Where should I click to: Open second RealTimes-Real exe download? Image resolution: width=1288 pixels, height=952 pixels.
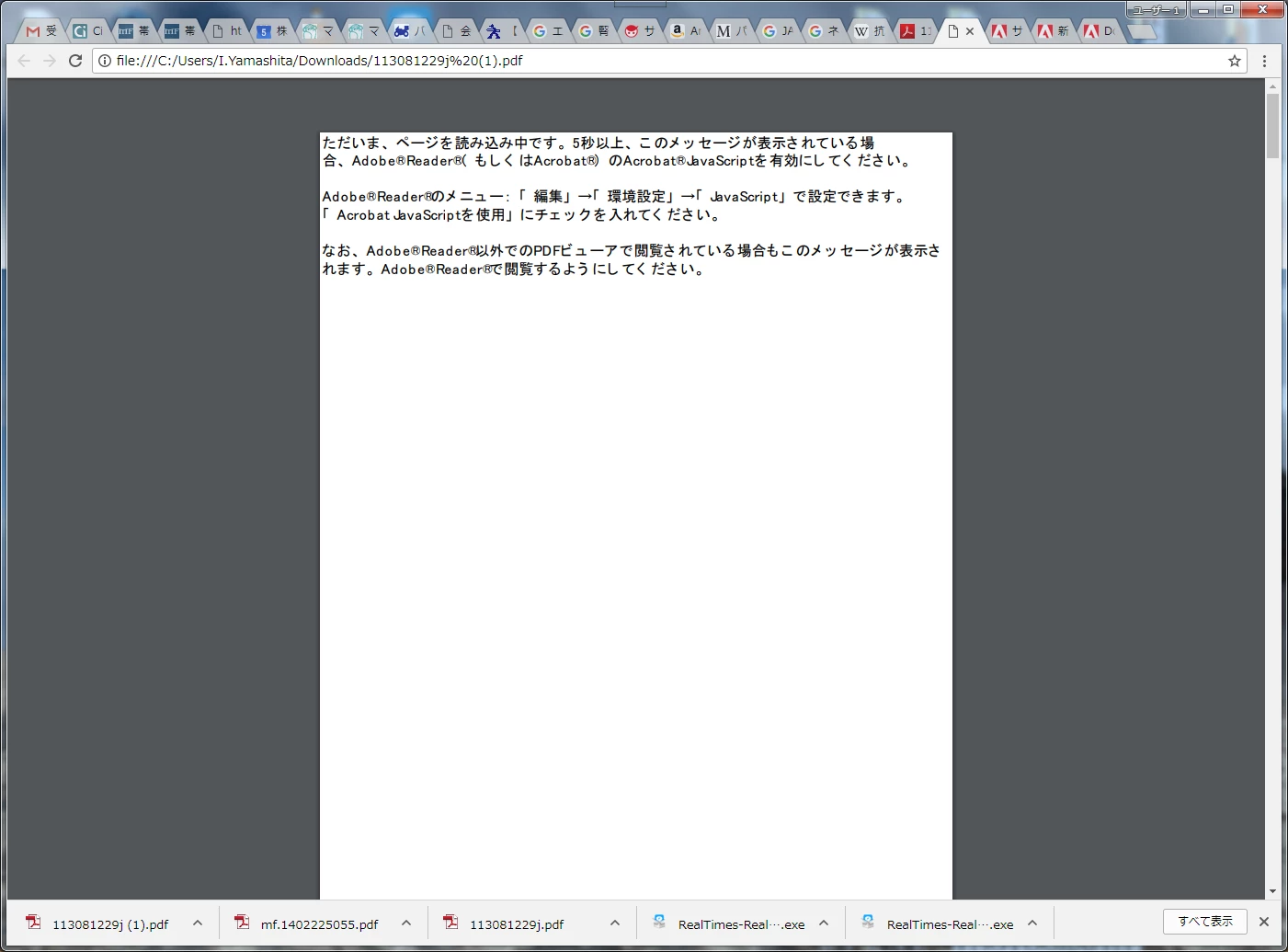(950, 924)
